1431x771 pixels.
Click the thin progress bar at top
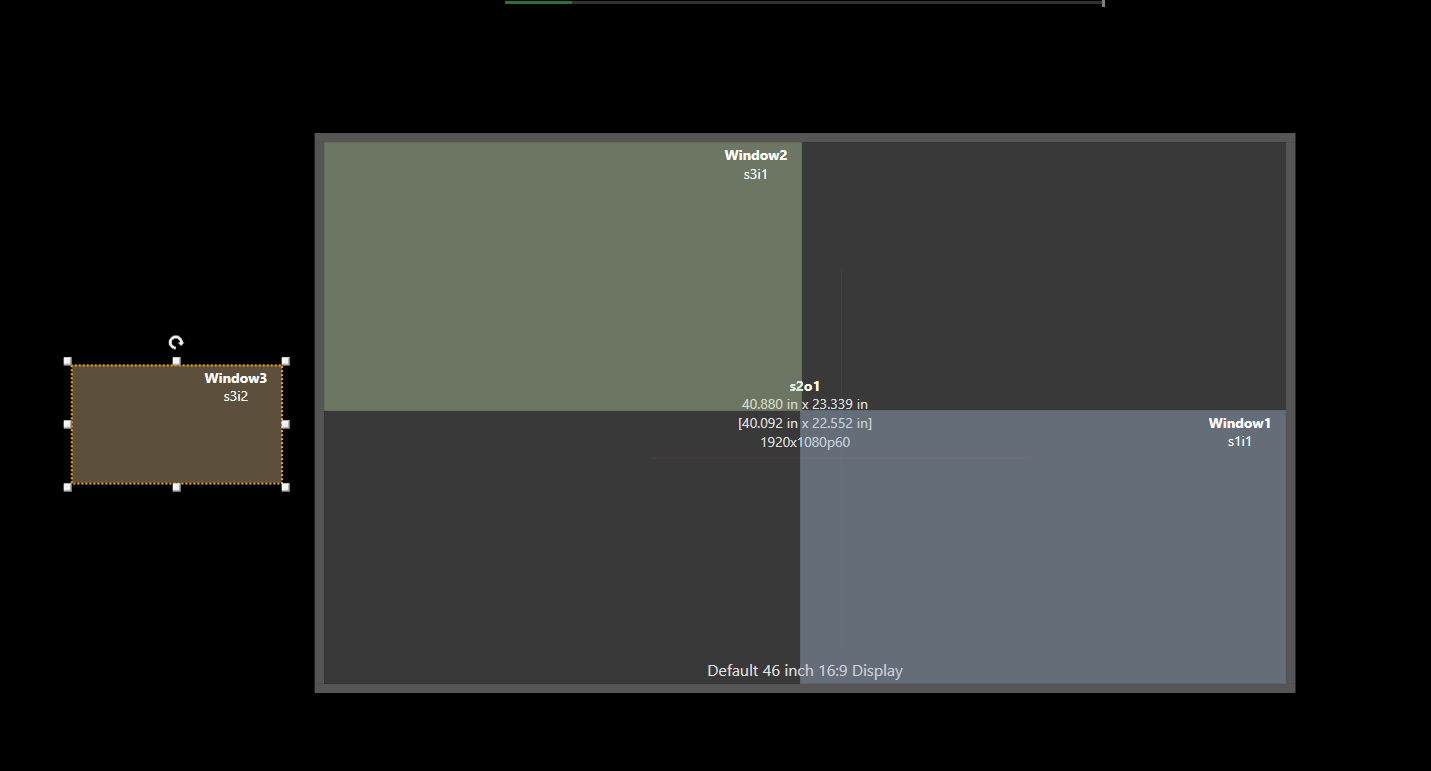(x=804, y=3)
